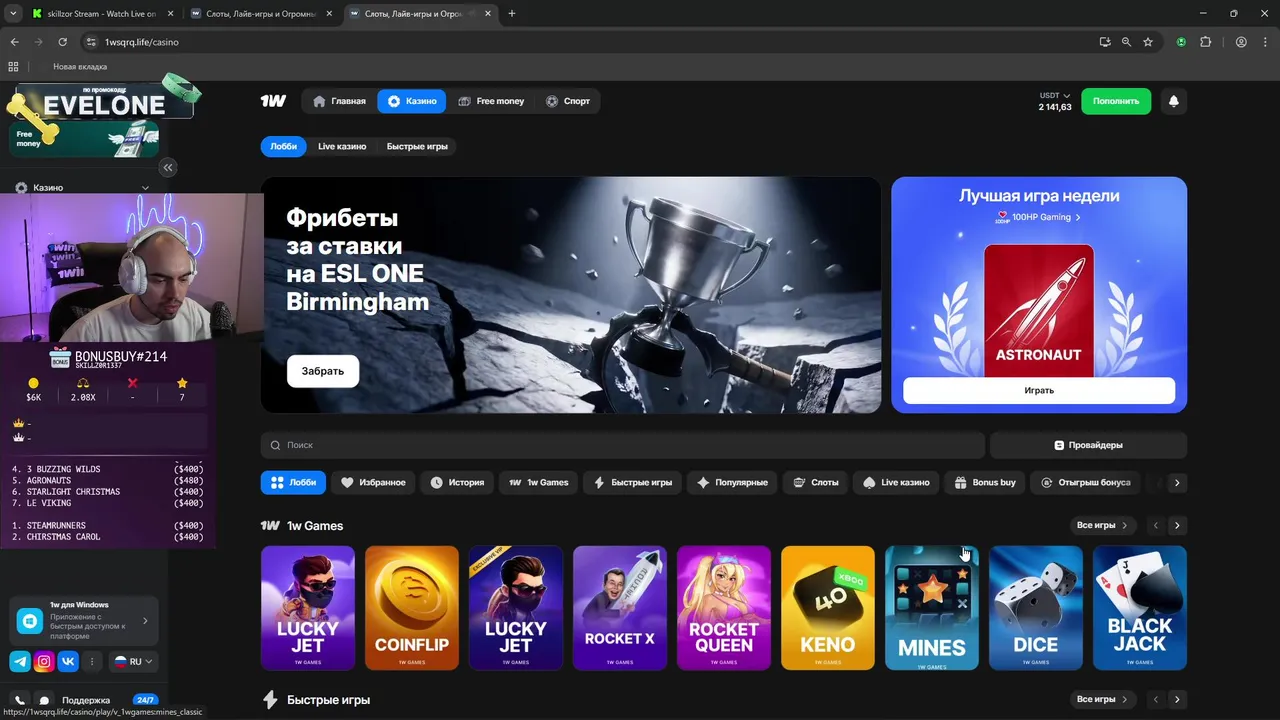The image size is (1280, 720).
Task: Select Популярные category chip
Action: (733, 483)
